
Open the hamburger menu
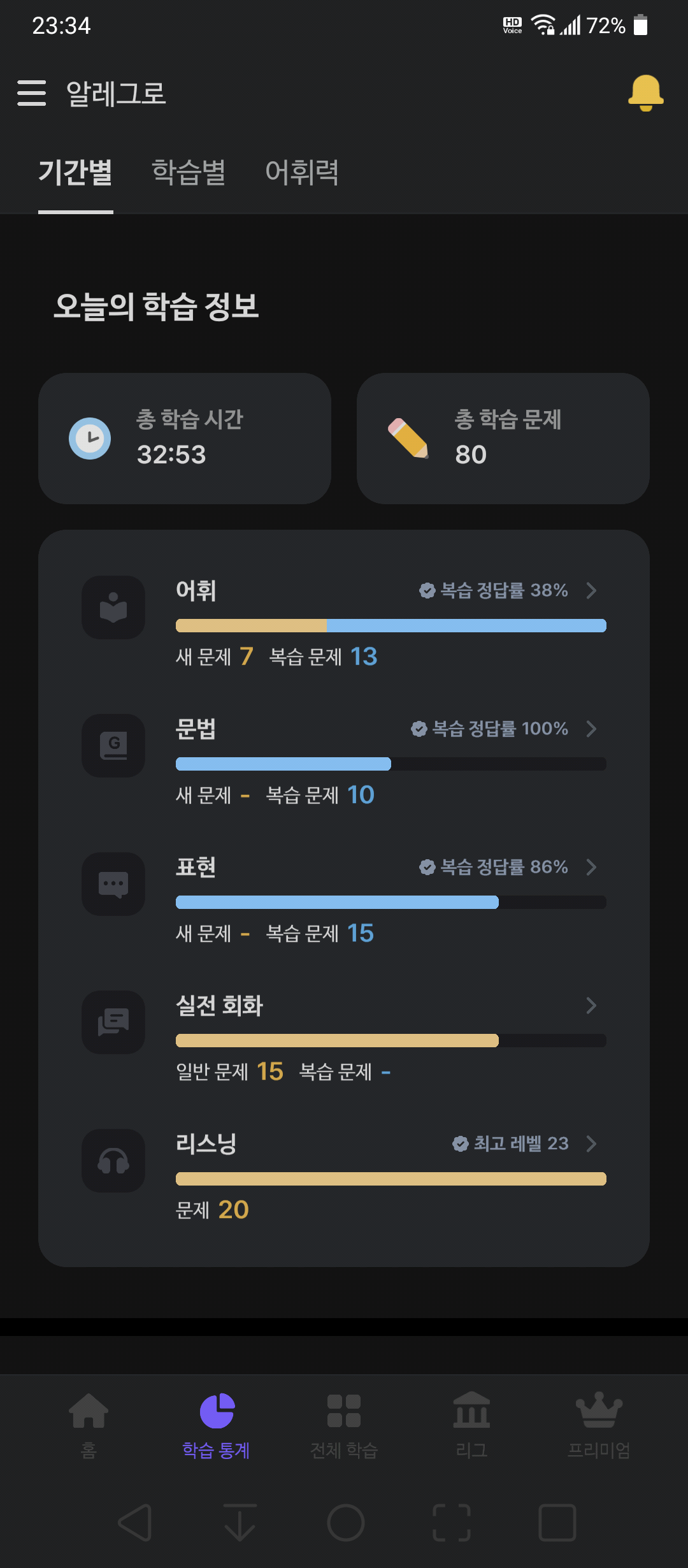(31, 93)
